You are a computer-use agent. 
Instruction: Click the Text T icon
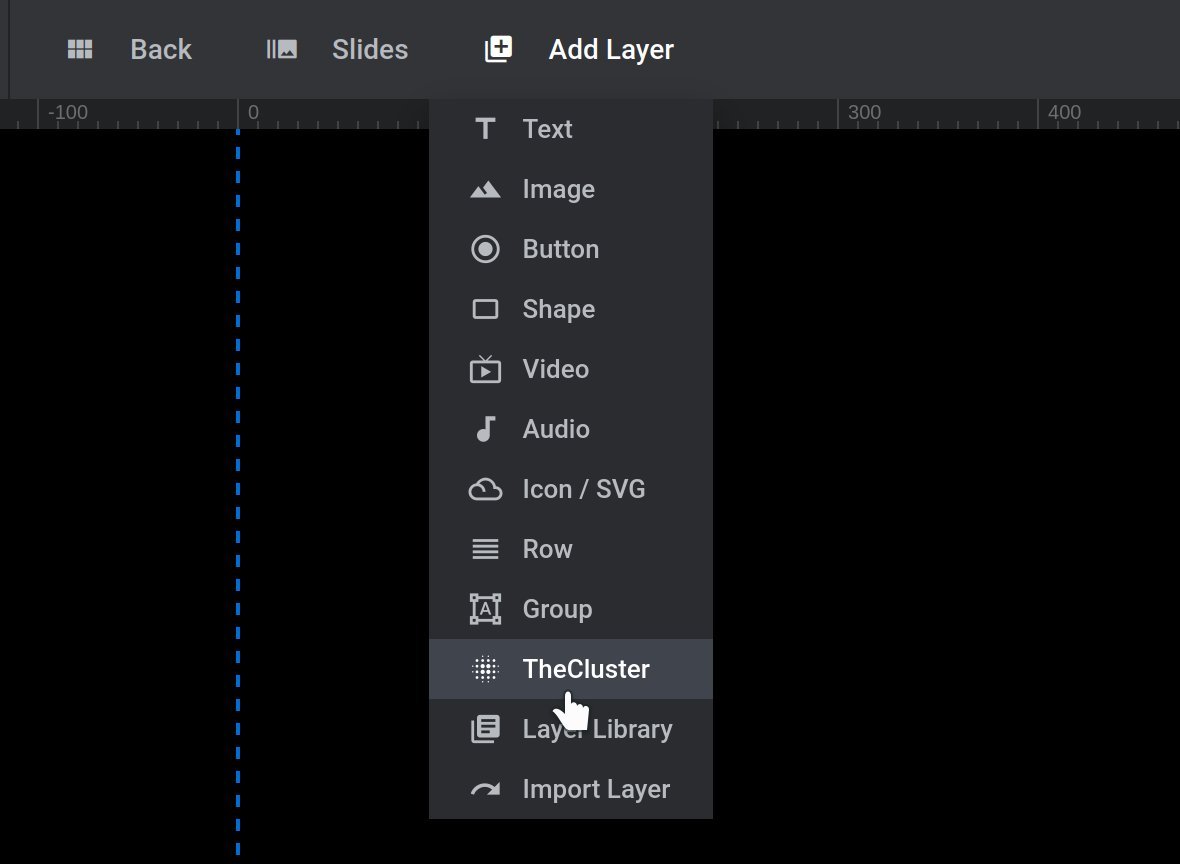(x=485, y=129)
